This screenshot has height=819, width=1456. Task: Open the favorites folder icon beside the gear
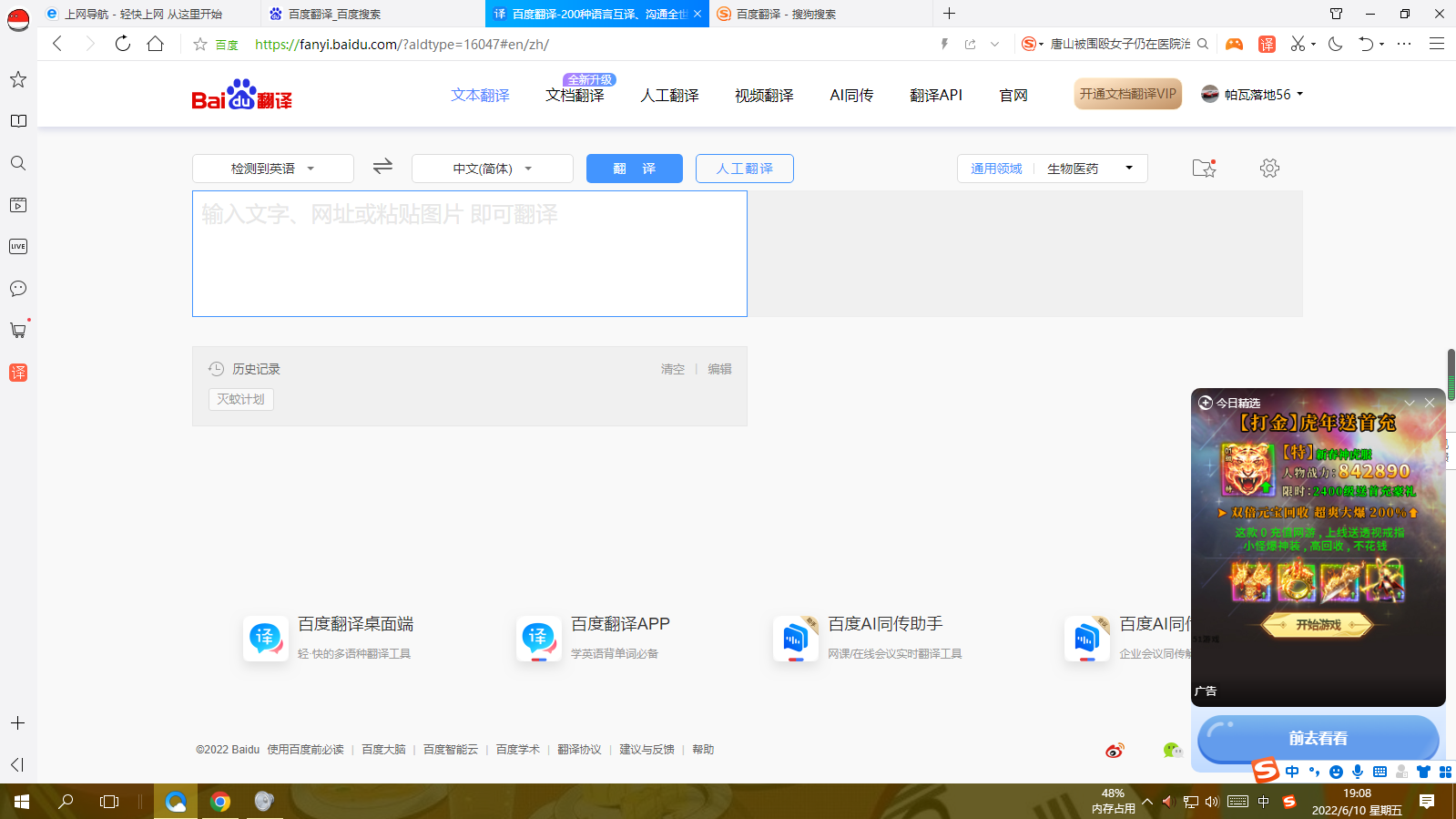coord(1204,168)
